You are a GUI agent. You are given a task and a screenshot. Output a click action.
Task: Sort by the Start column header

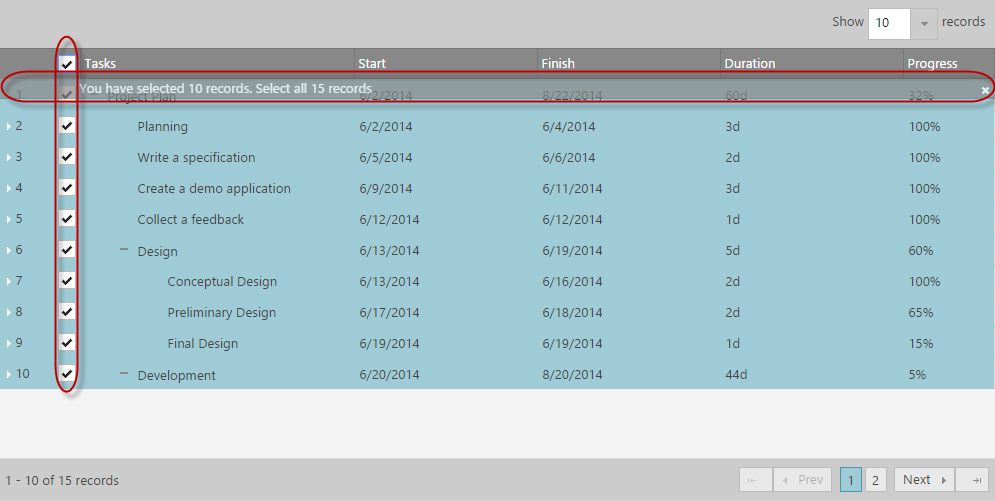tap(372, 64)
